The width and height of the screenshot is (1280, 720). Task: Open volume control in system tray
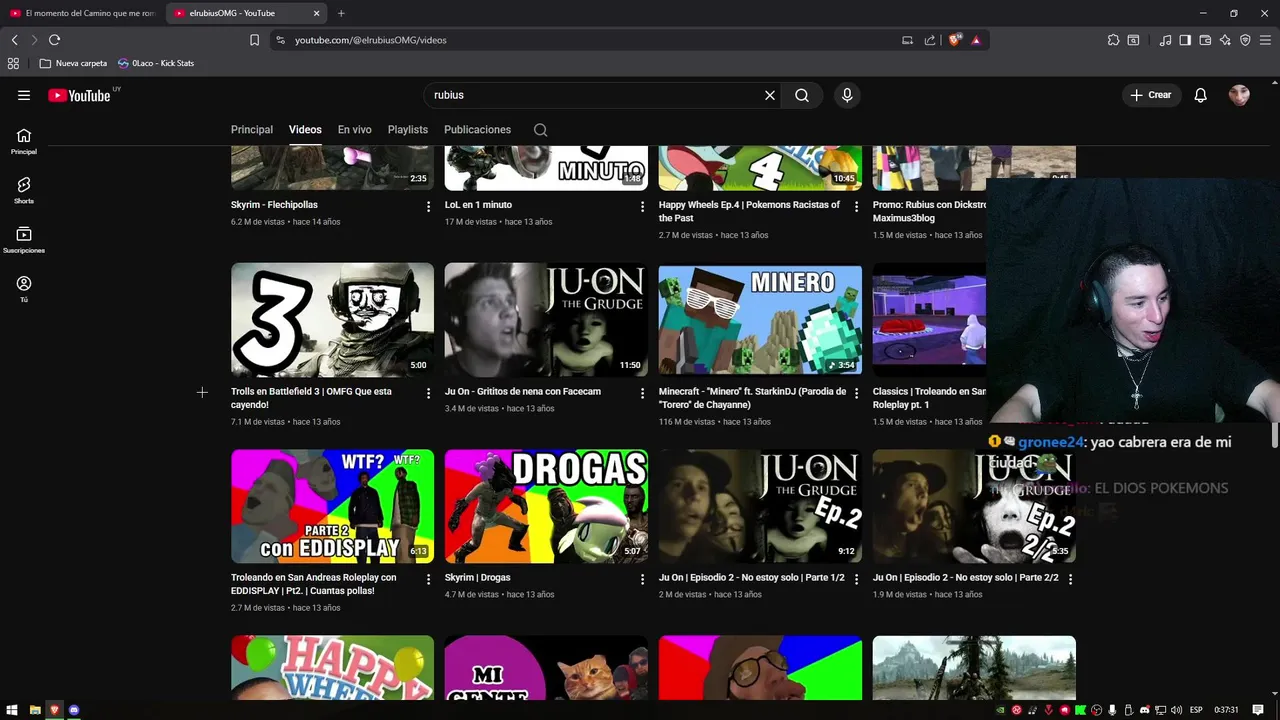point(1177,710)
